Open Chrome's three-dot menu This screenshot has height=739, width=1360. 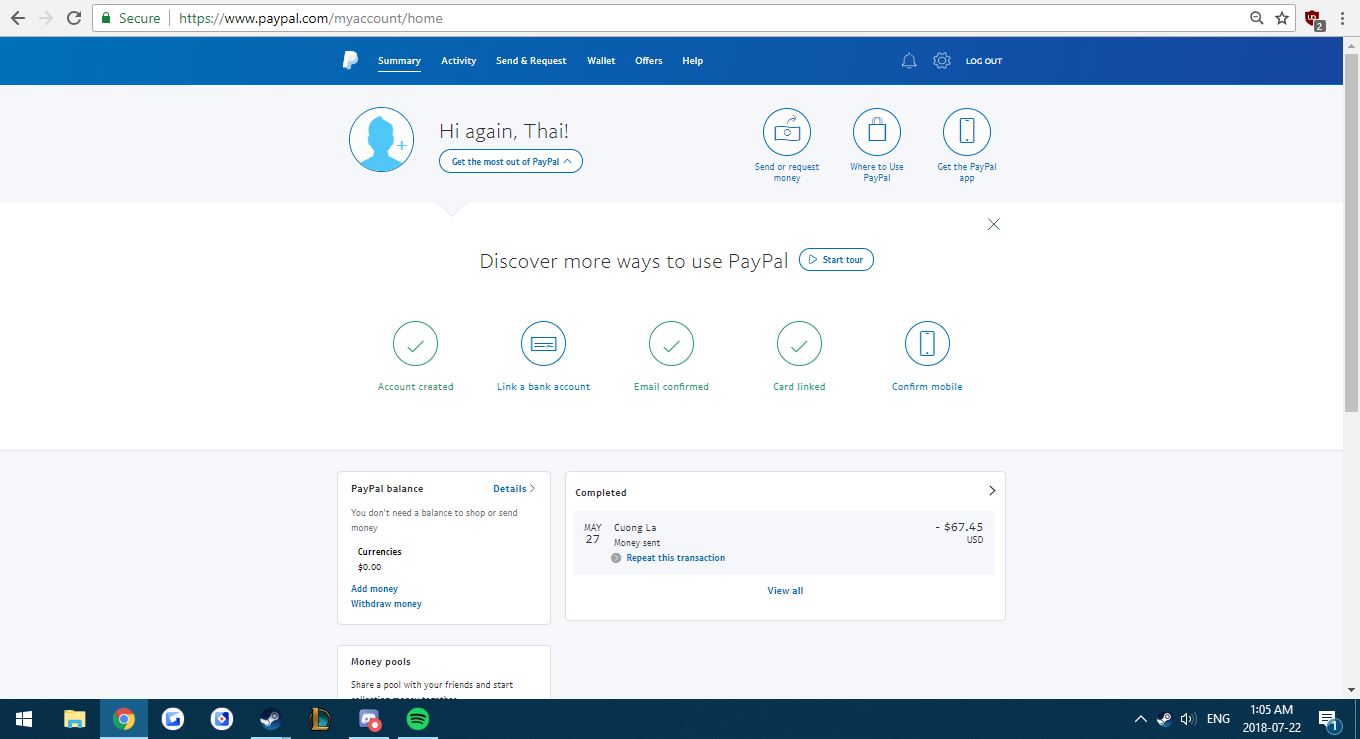click(x=1342, y=18)
